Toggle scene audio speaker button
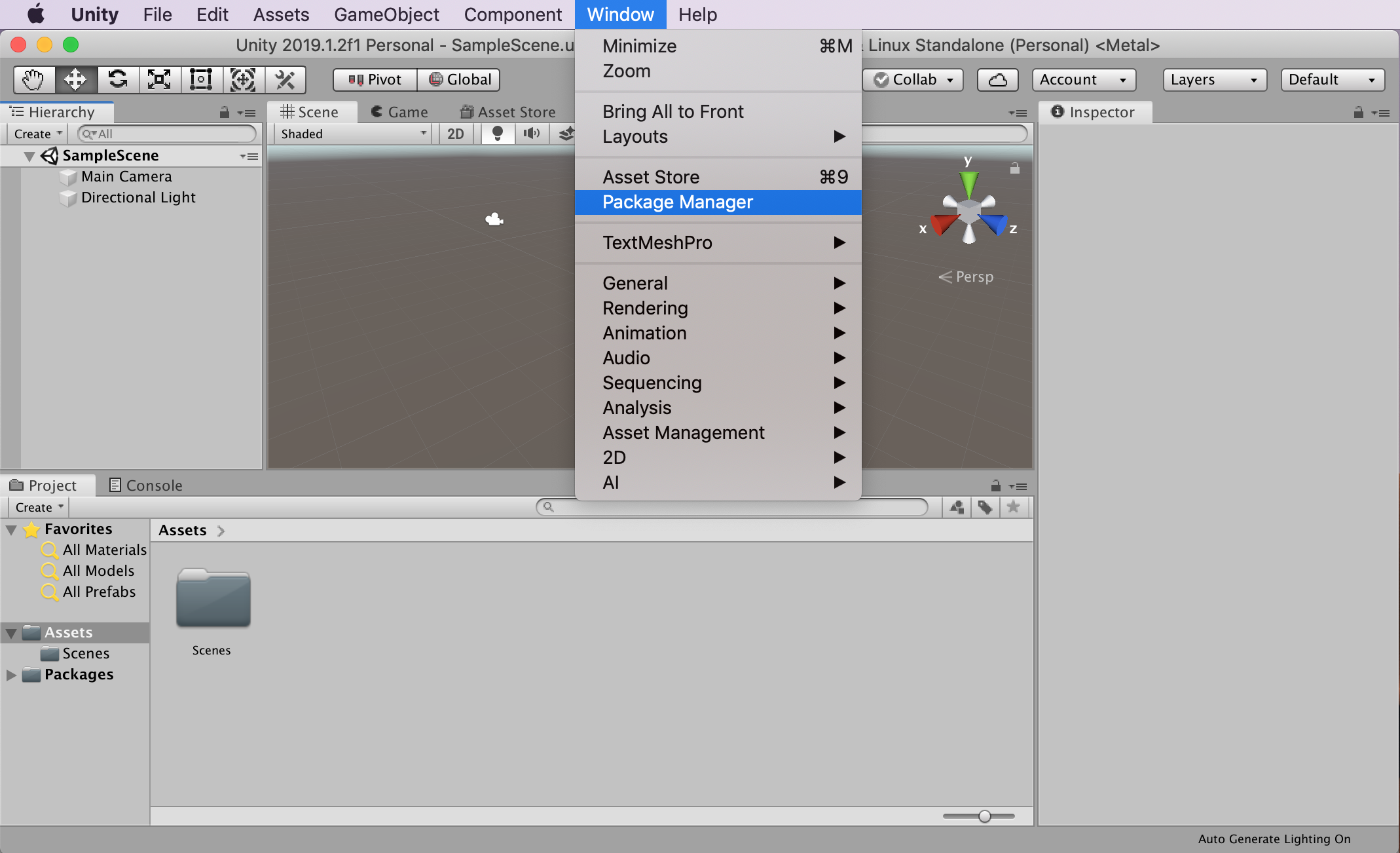Viewport: 1400px width, 853px height. coord(531,134)
